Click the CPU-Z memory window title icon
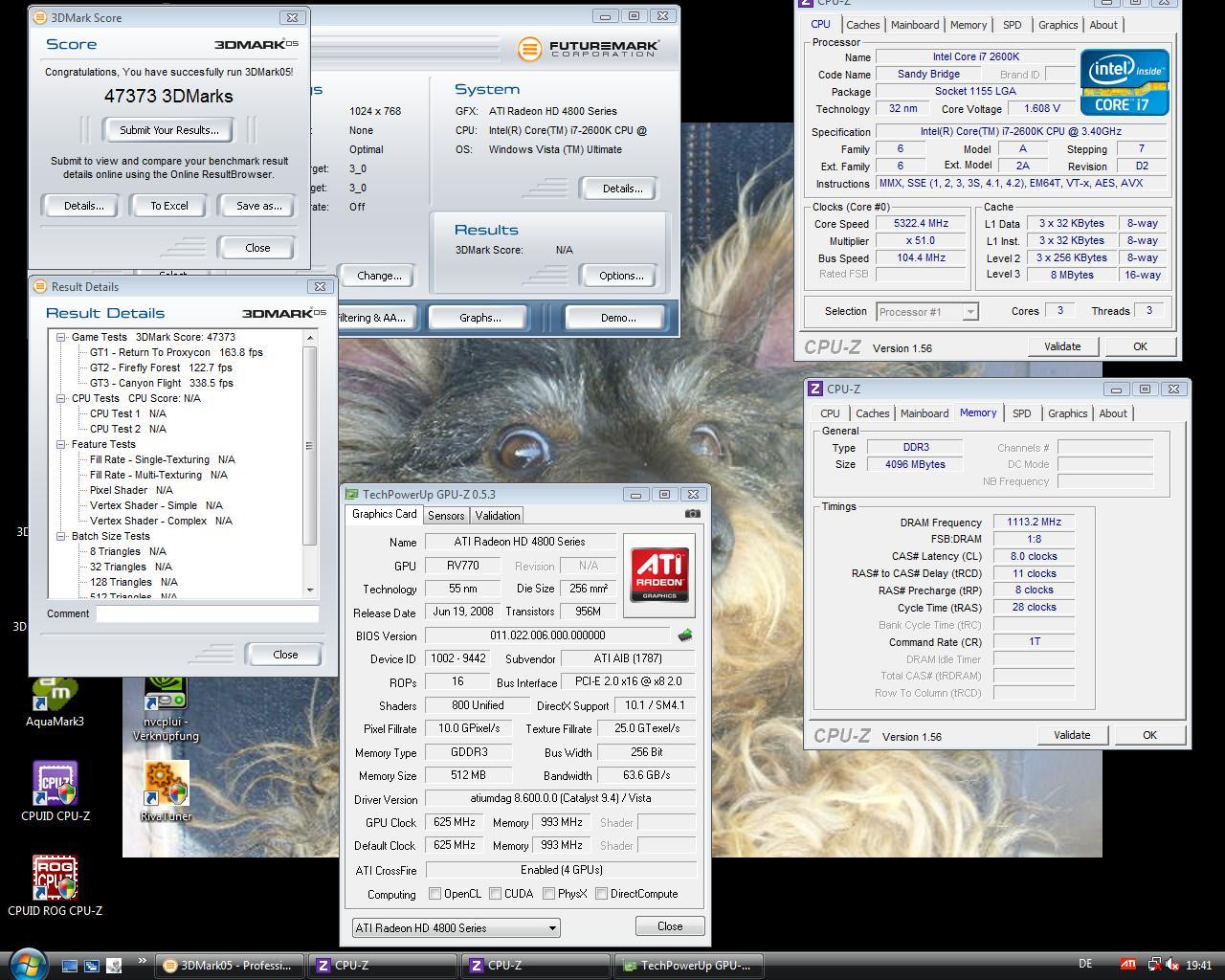Screen dimensions: 1225x980 [x=815, y=389]
